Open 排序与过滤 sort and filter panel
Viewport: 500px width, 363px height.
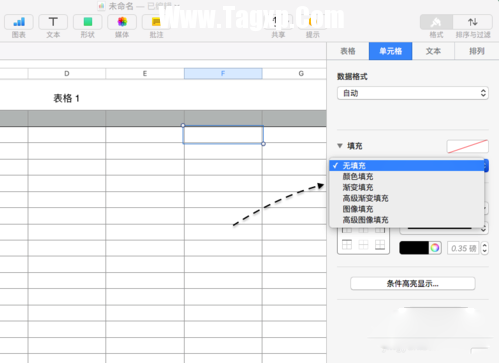(473, 22)
